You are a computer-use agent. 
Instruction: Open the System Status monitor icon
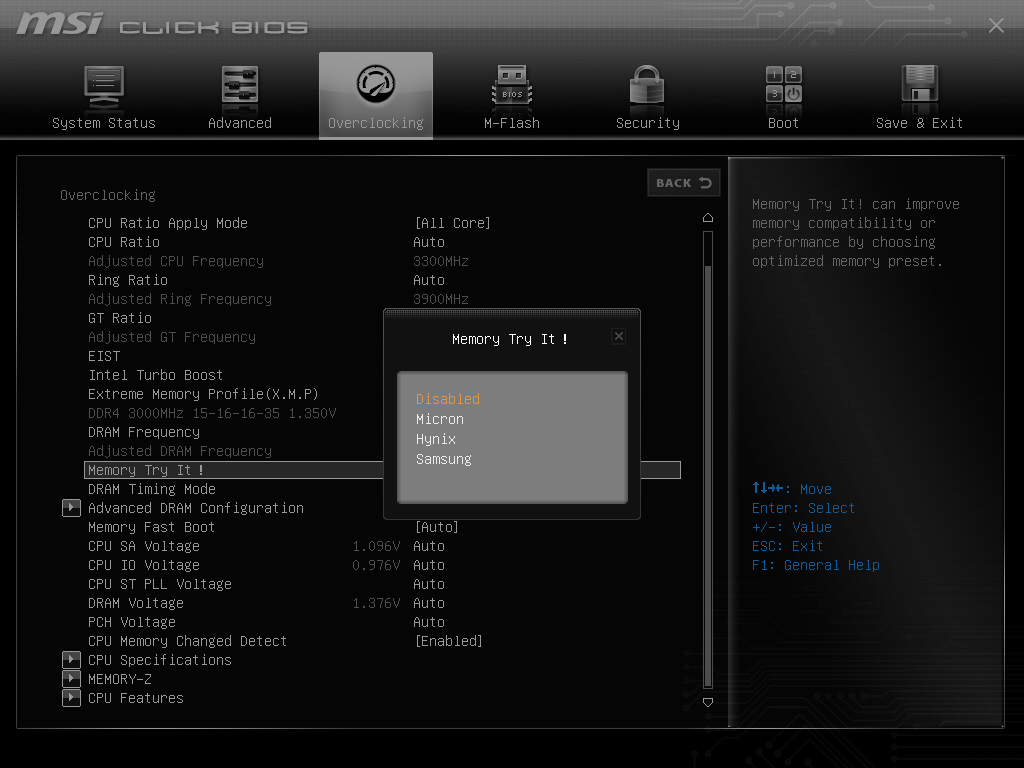[104, 87]
